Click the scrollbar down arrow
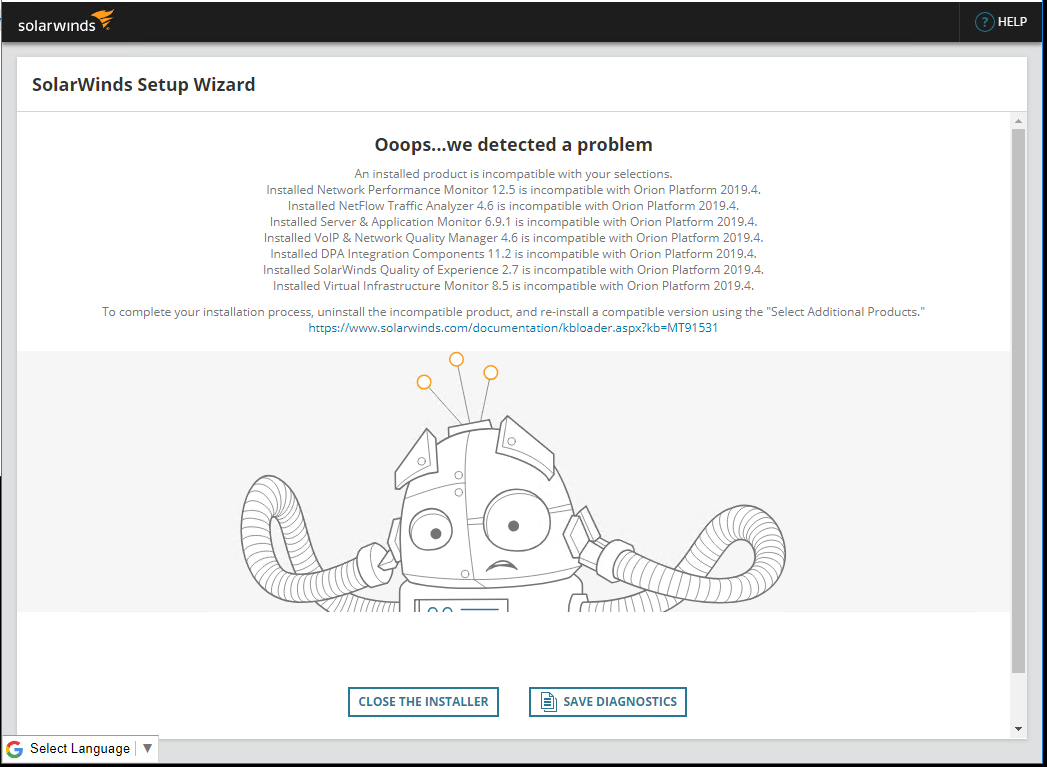The image size is (1047, 767). 1018,729
